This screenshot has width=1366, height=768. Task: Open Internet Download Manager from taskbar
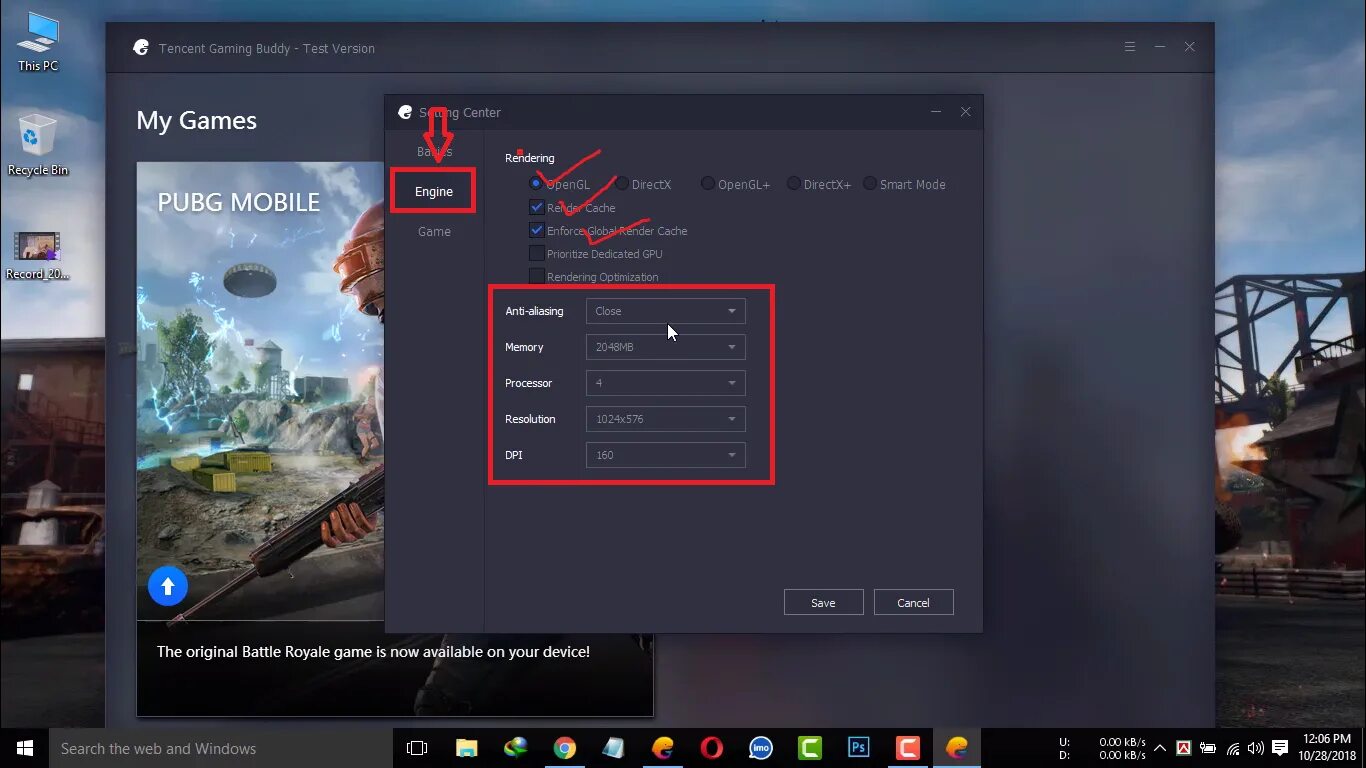coord(515,748)
